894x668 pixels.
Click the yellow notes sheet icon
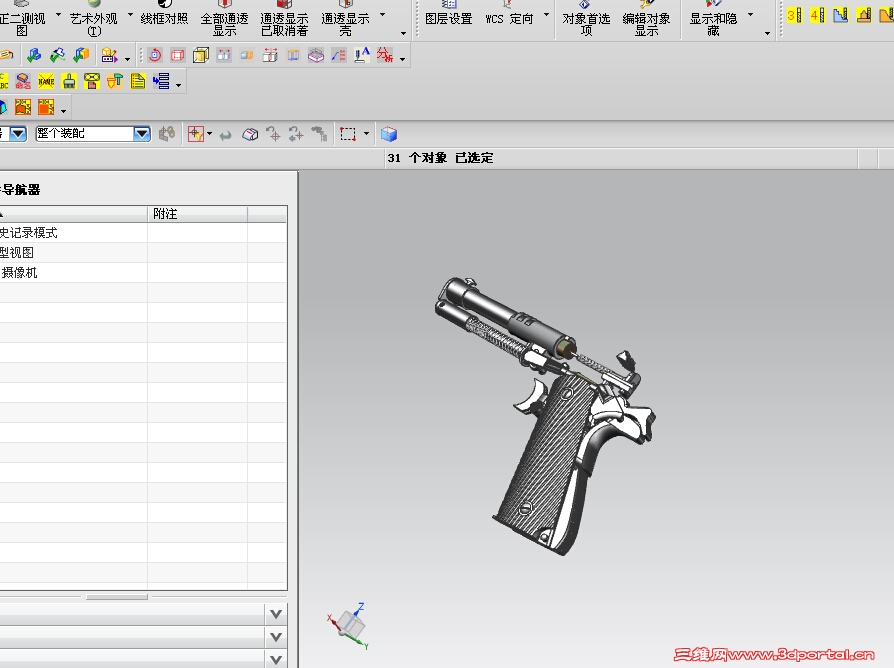tap(137, 82)
